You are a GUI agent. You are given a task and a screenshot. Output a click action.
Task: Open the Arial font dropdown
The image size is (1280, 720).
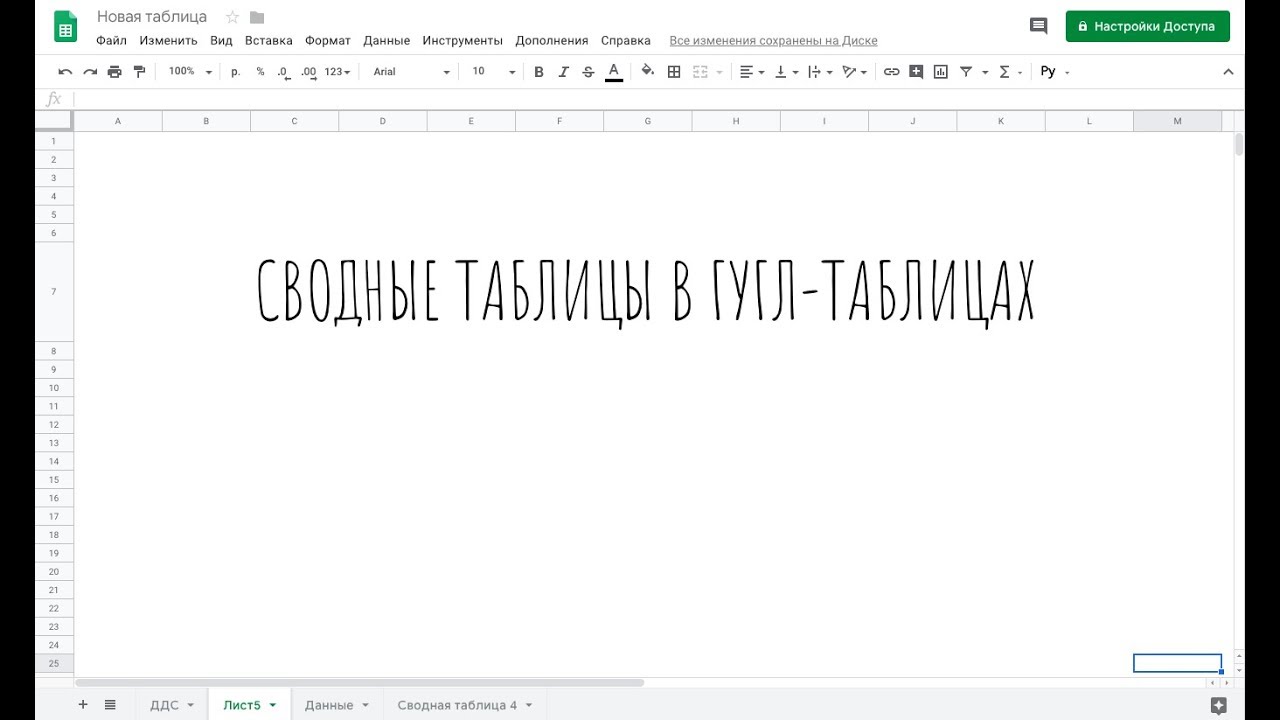[x=412, y=72]
